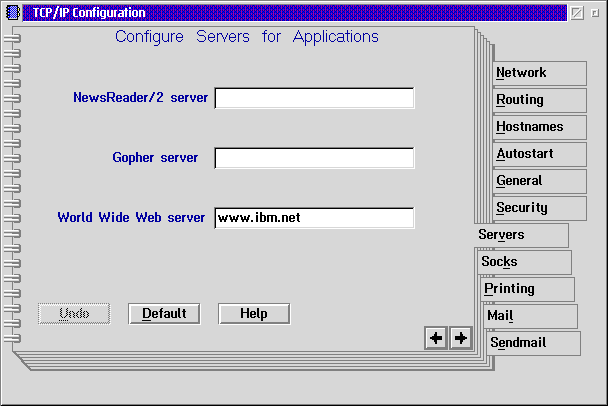Select the Hostnames tab
Screen dimensions: 608x406
tap(539, 127)
